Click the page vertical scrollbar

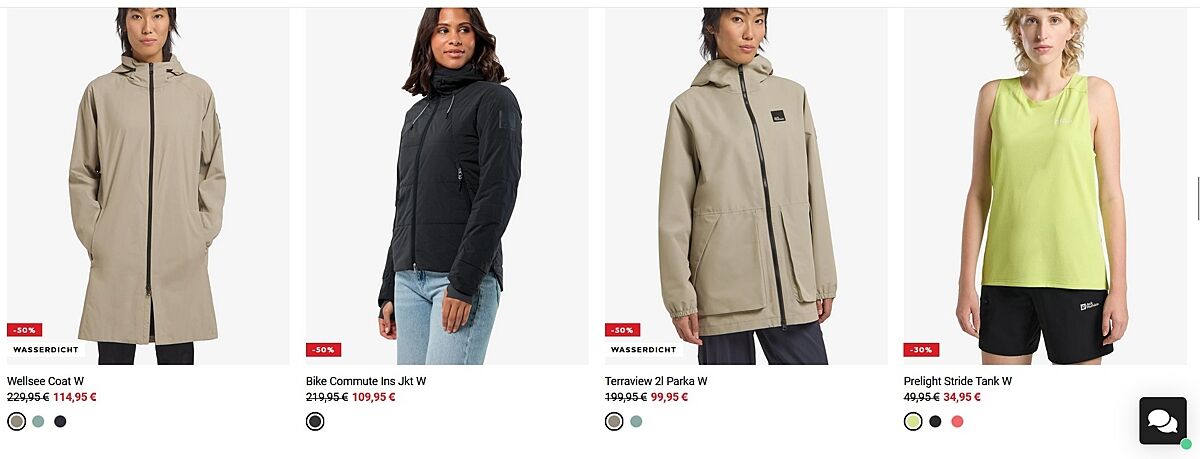[1197, 198]
